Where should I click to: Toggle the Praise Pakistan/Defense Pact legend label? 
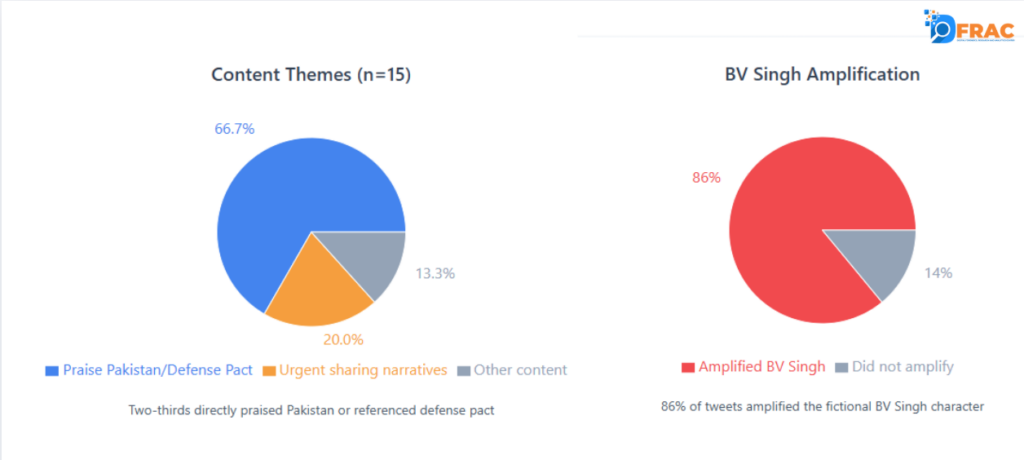pos(155,370)
